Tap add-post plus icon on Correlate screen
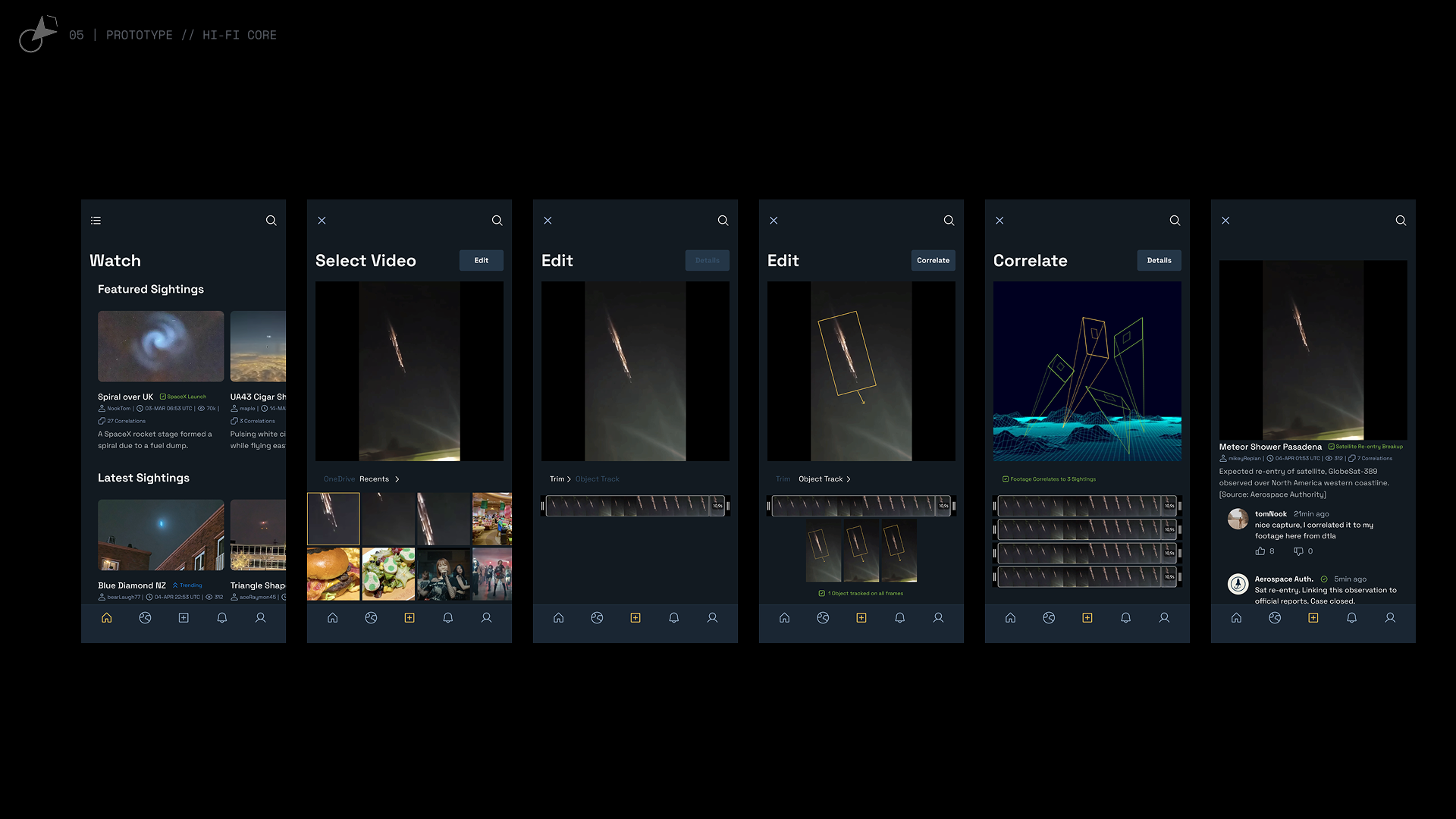Image resolution: width=1456 pixels, height=819 pixels. [1087, 618]
